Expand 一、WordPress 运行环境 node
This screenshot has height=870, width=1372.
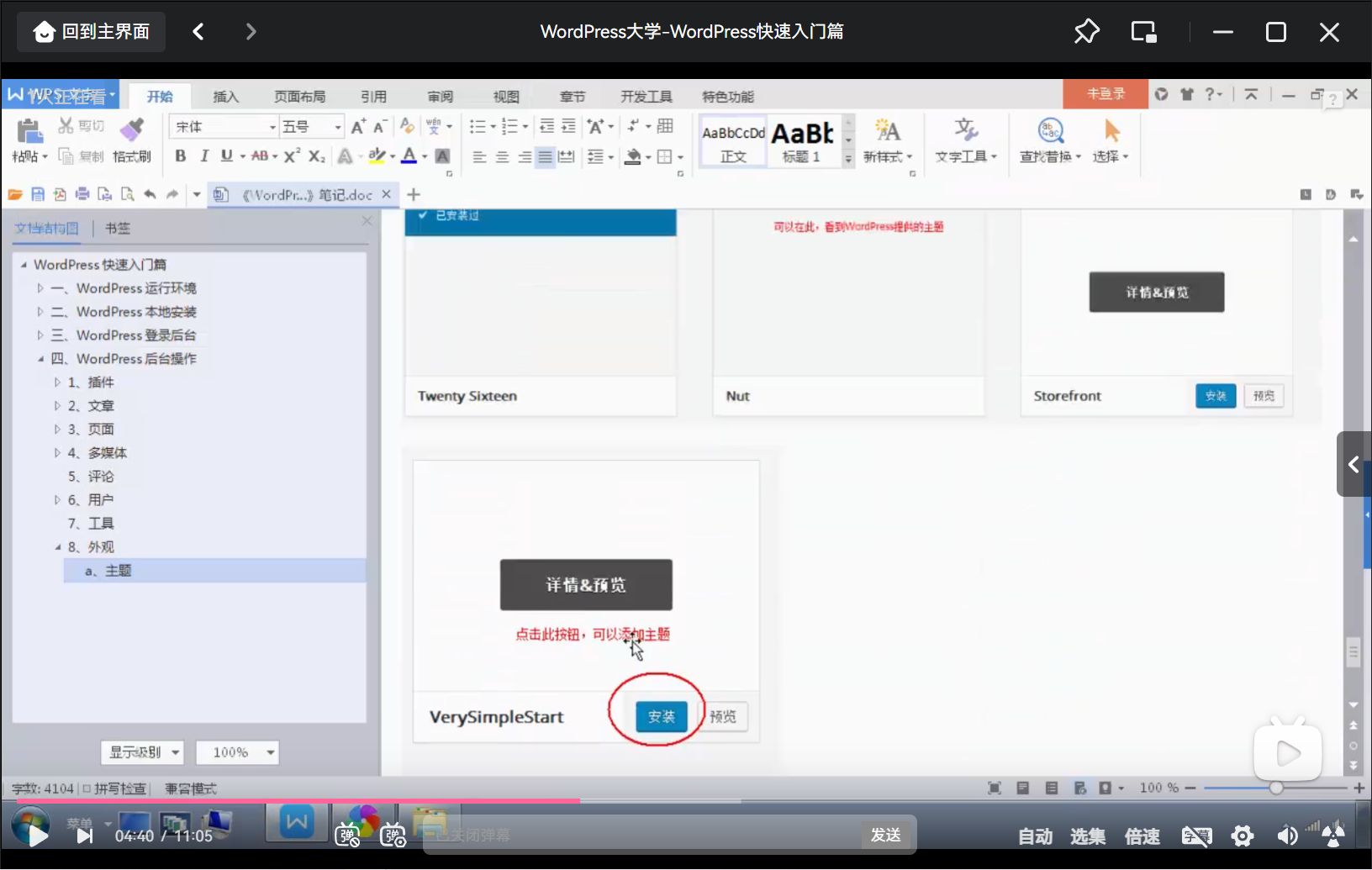40,288
